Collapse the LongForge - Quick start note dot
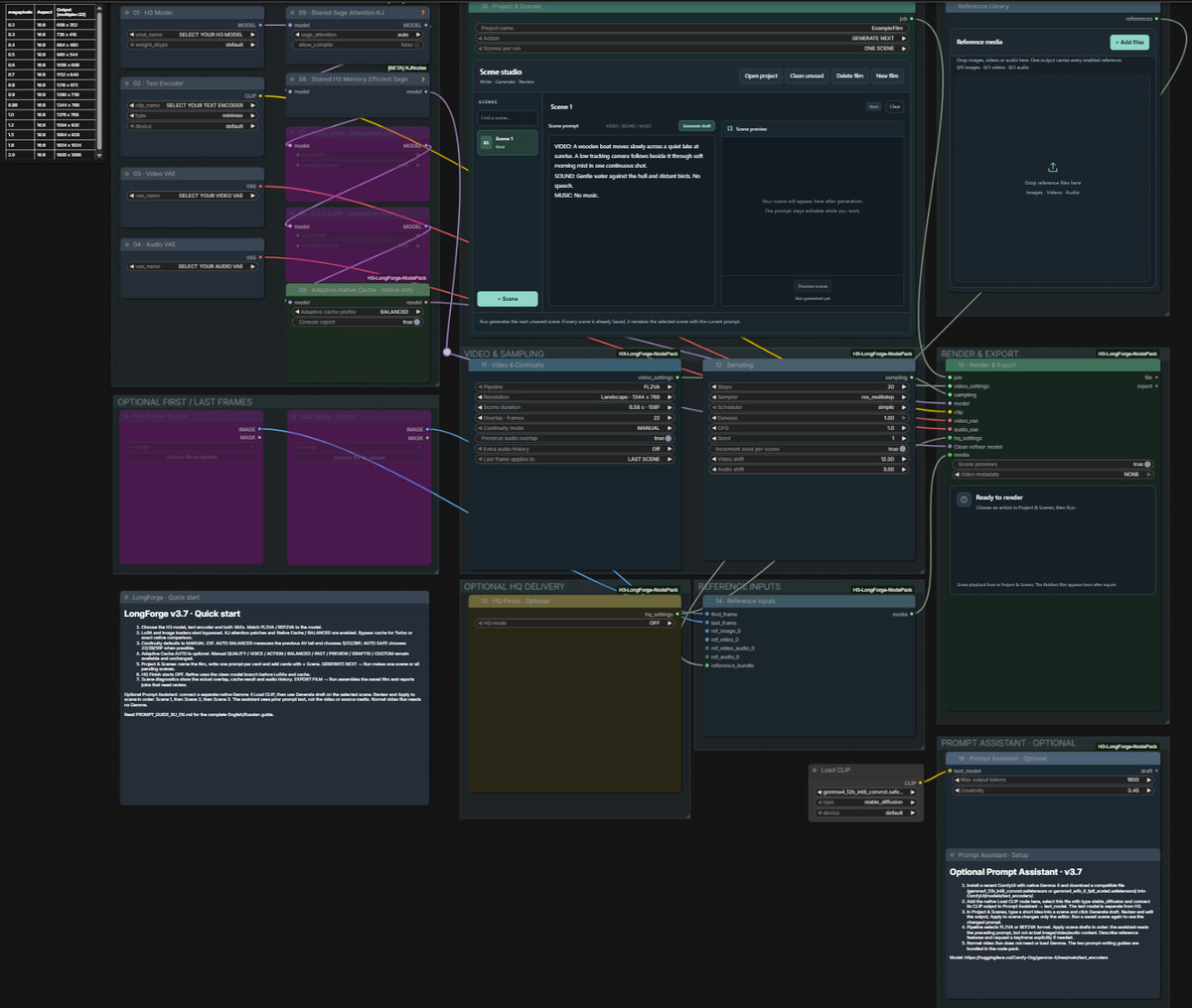Screen dimensions: 1192x1008 126,597
